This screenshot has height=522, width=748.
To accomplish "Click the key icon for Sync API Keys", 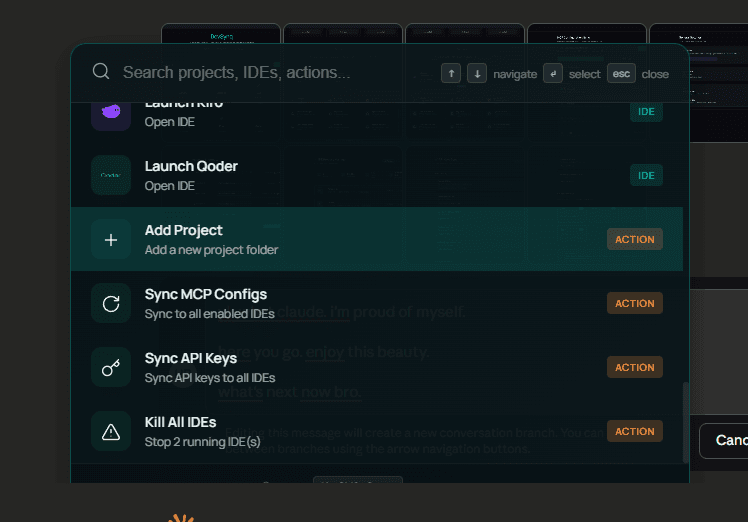I will 111,367.
